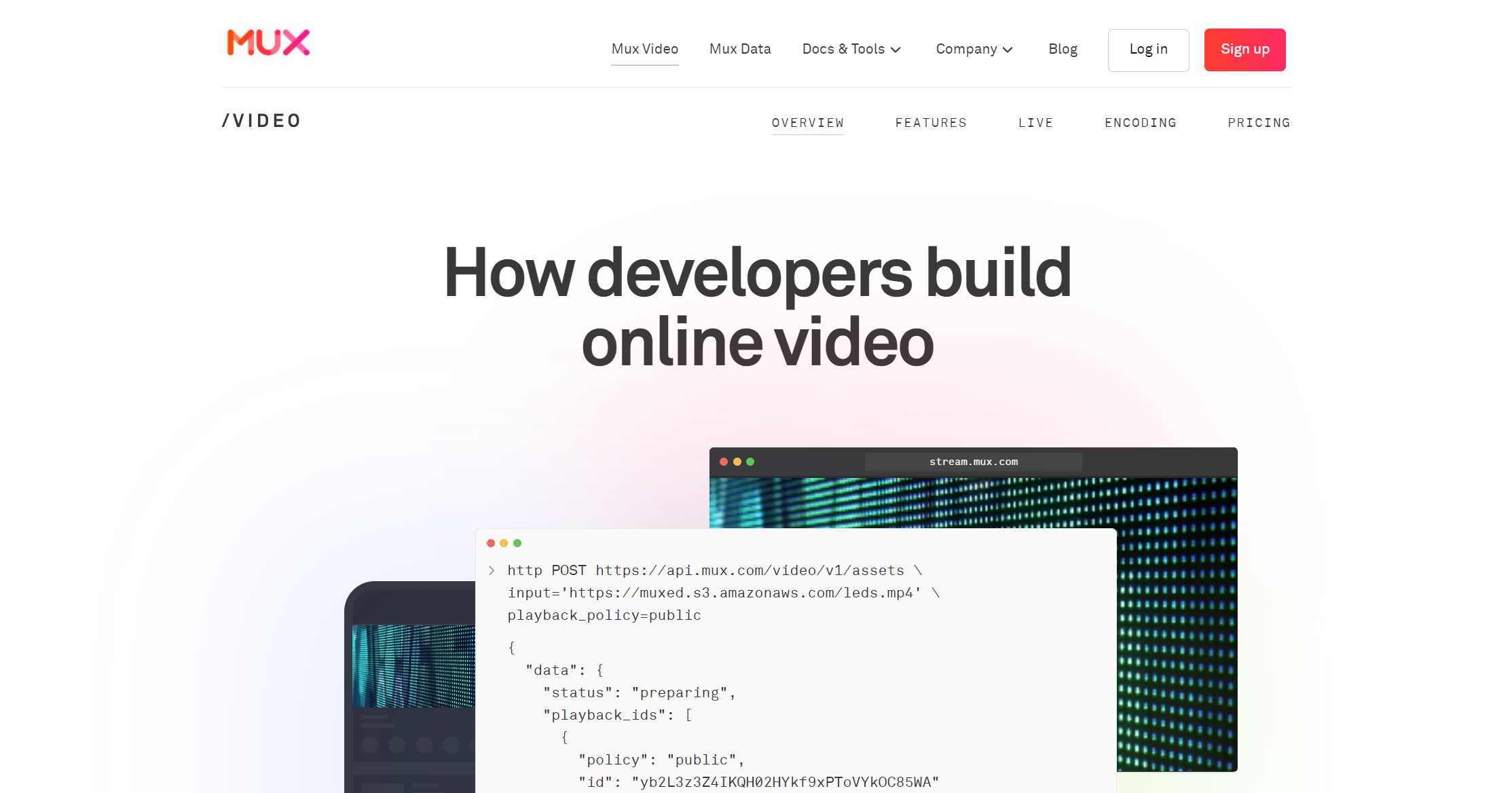Click the red Sign up button
The image size is (1512, 793).
point(1244,50)
